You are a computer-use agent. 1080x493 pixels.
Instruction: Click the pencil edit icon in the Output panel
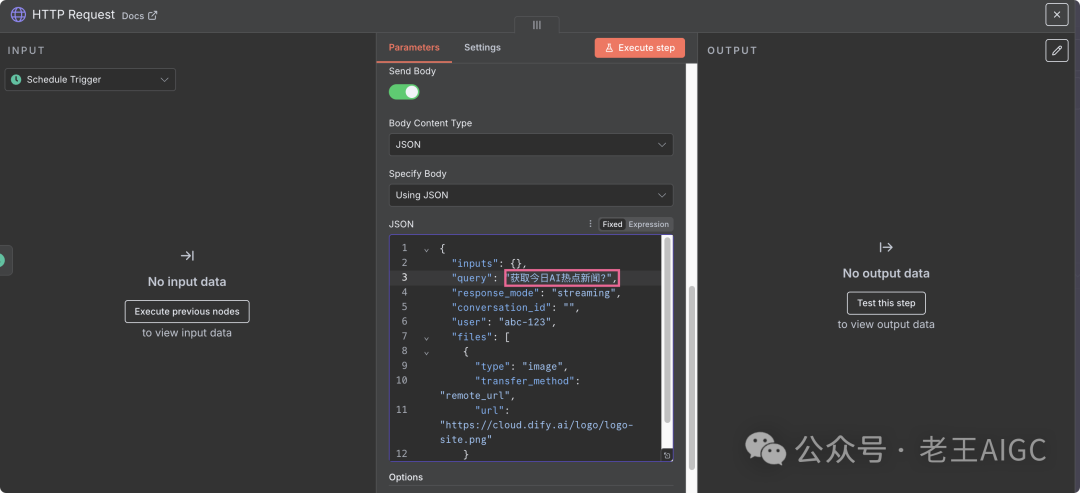(1057, 50)
